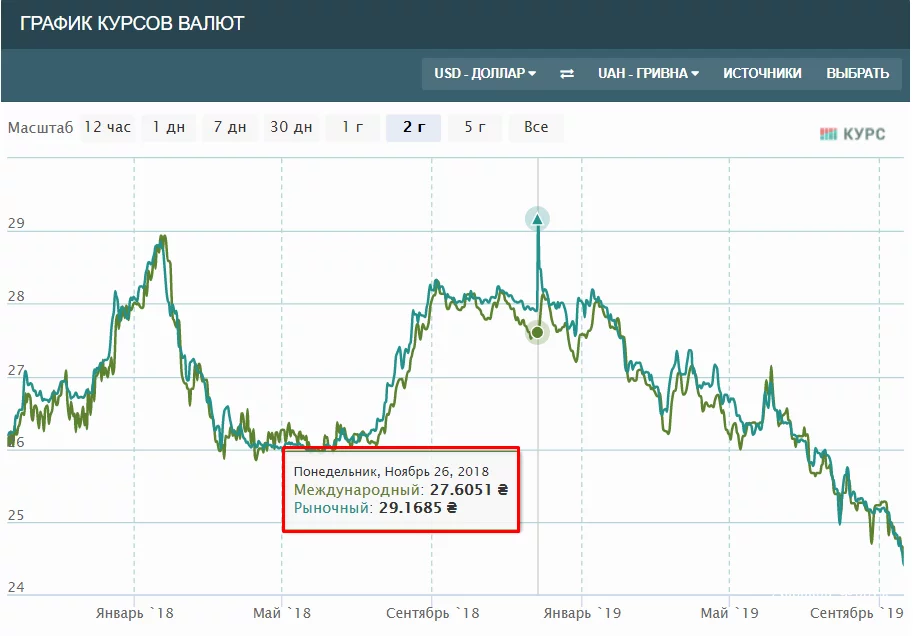The width and height of the screenshot is (913, 636).
Task: Open the UAH - ГРИВНА currency dropdown
Action: click(x=648, y=73)
